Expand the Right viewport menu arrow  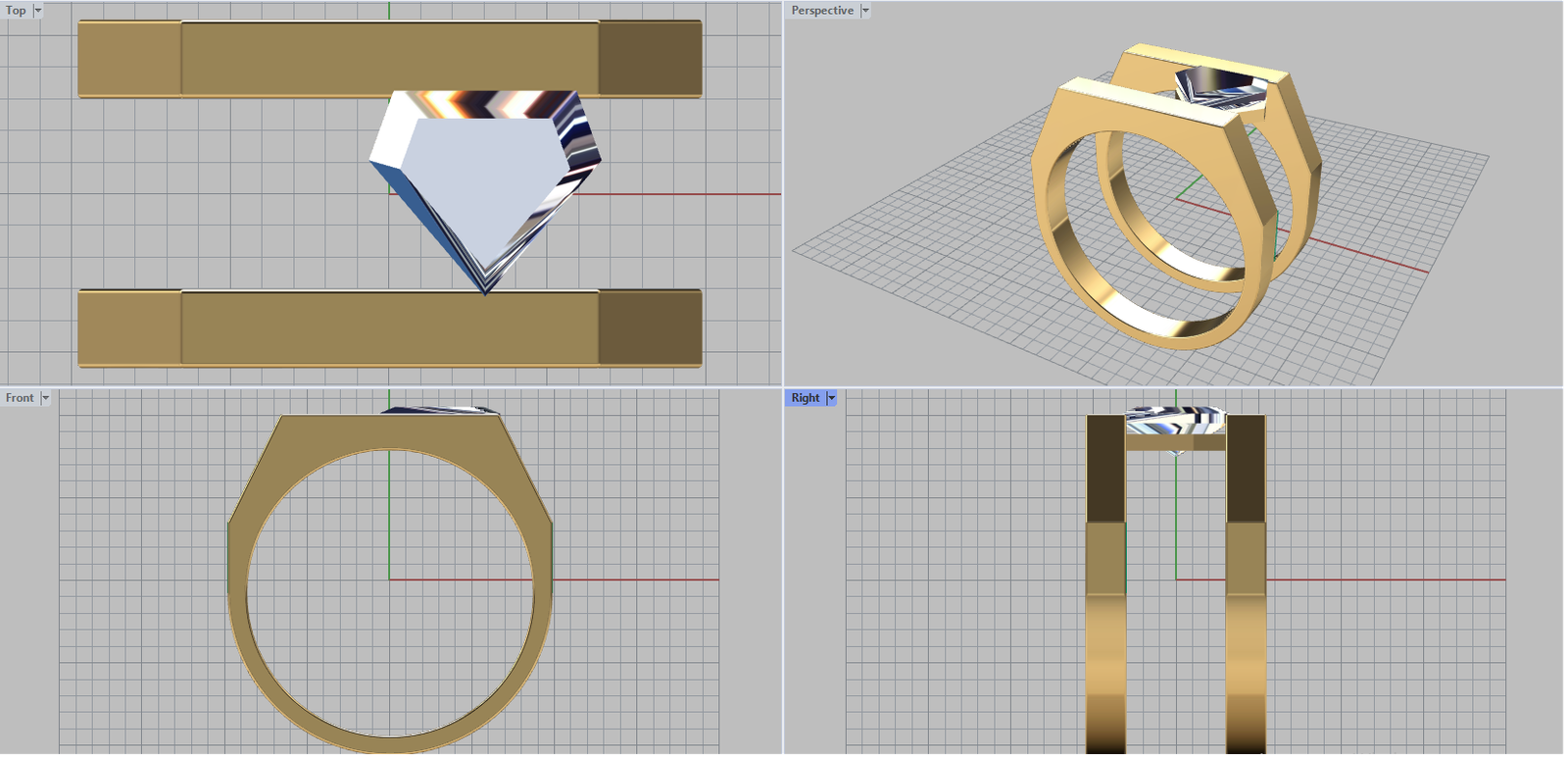[831, 398]
